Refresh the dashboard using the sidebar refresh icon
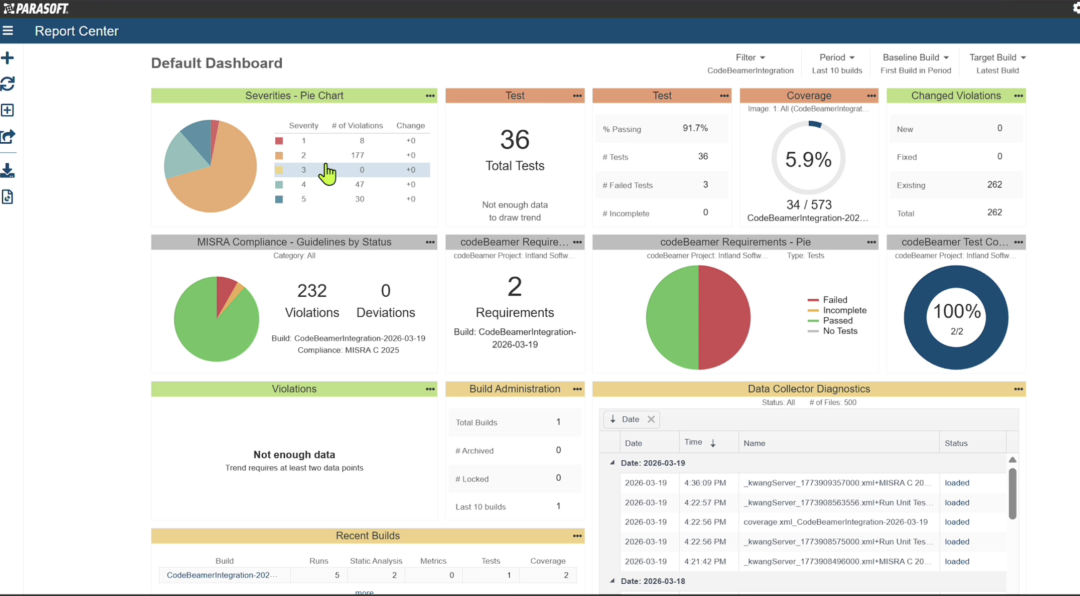Image resolution: width=1080 pixels, height=596 pixels. coord(8,84)
